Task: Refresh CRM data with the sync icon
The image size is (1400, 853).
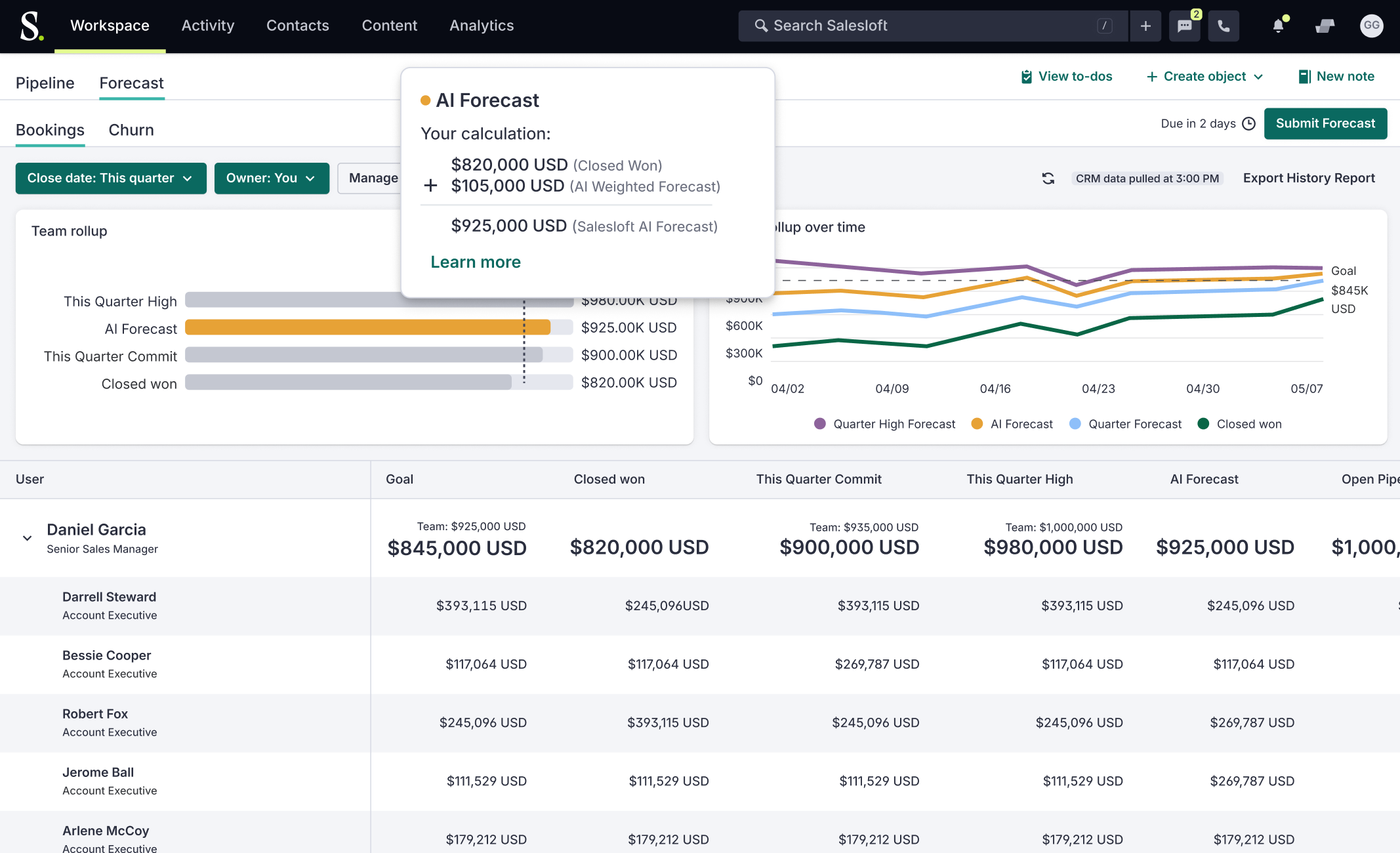Action: [x=1048, y=178]
